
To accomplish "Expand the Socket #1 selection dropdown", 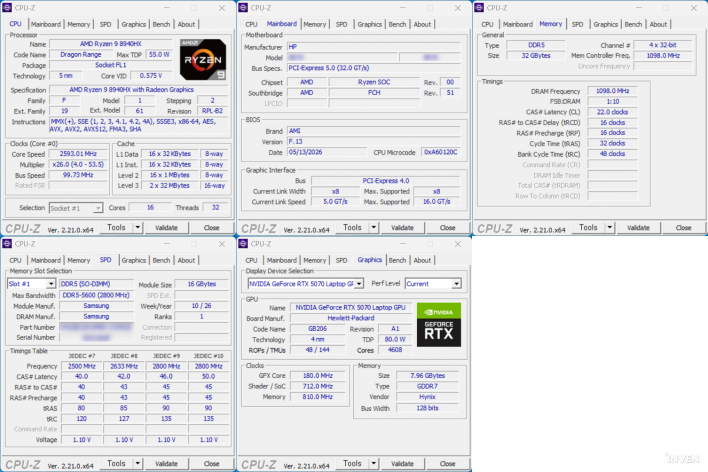I will pyautogui.click(x=98, y=208).
